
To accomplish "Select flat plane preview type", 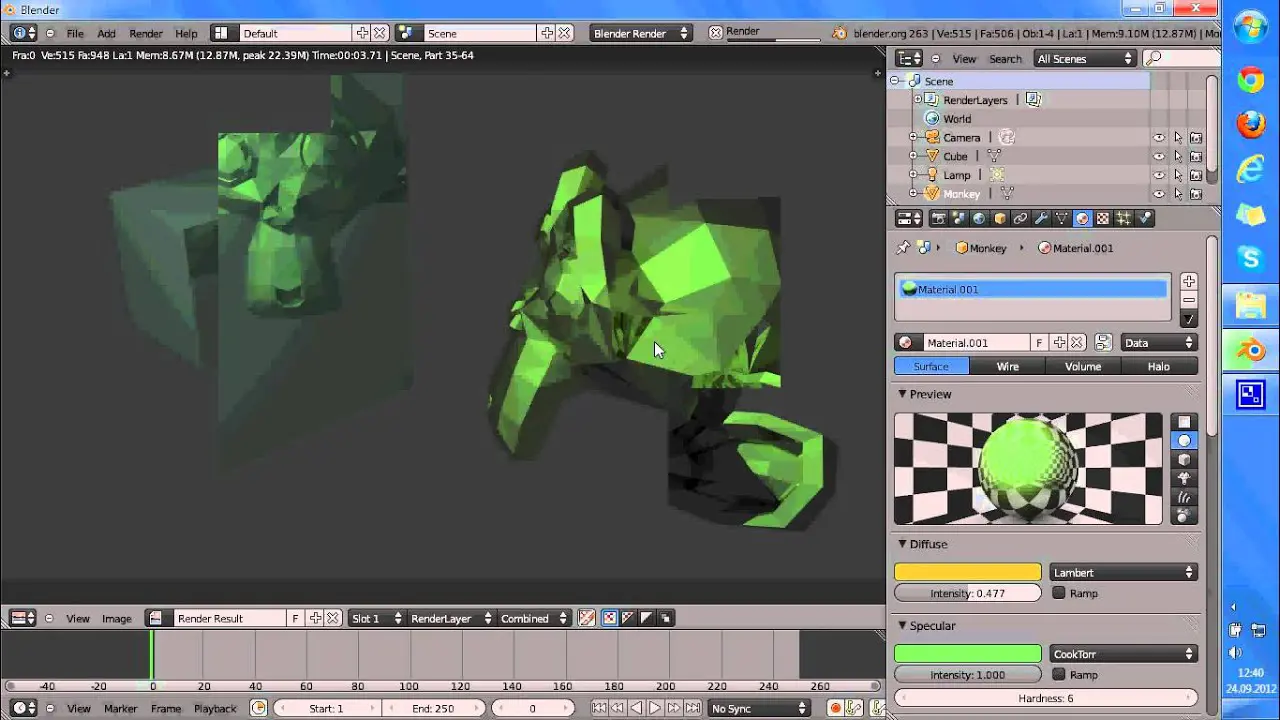I will [x=1184, y=422].
